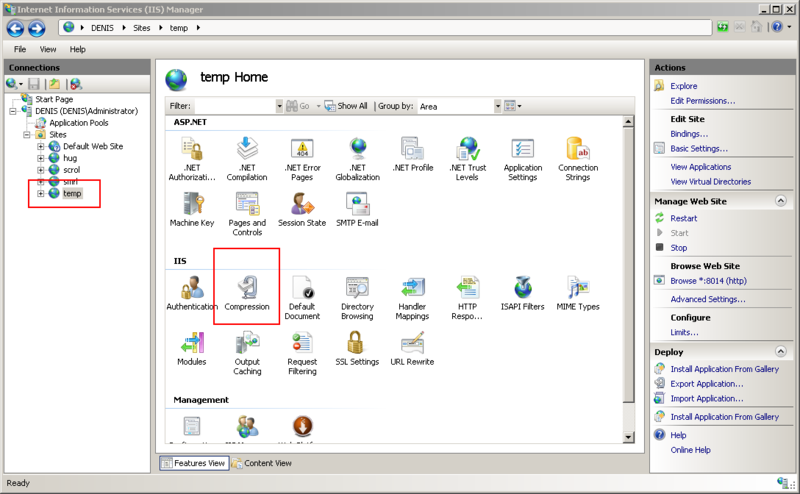This screenshot has height=494, width=800.
Task: Open the .NET Profile feature
Action: pos(413,154)
